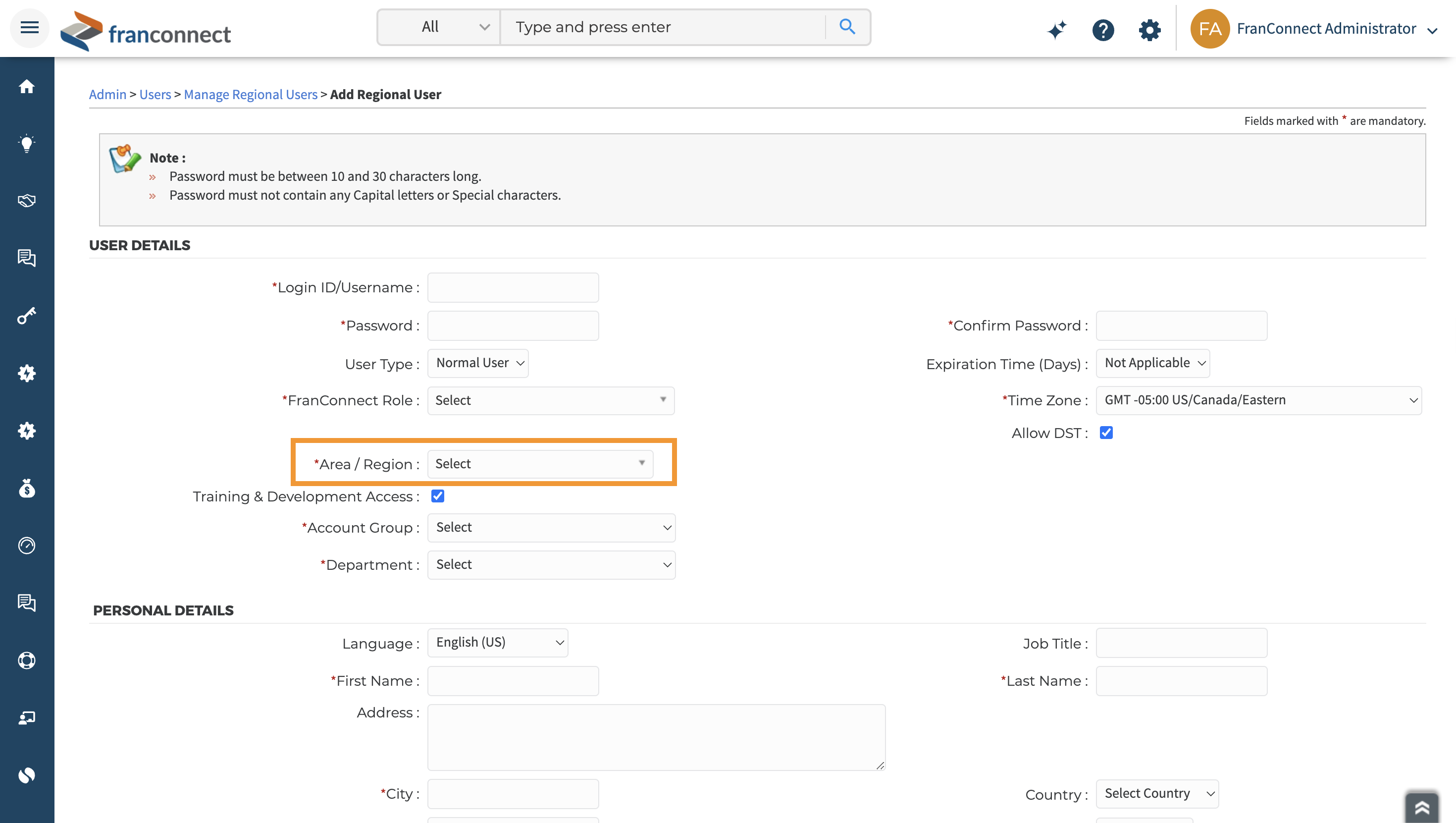Click the magnifier search icon
The width and height of the screenshot is (1456, 823).
point(847,27)
